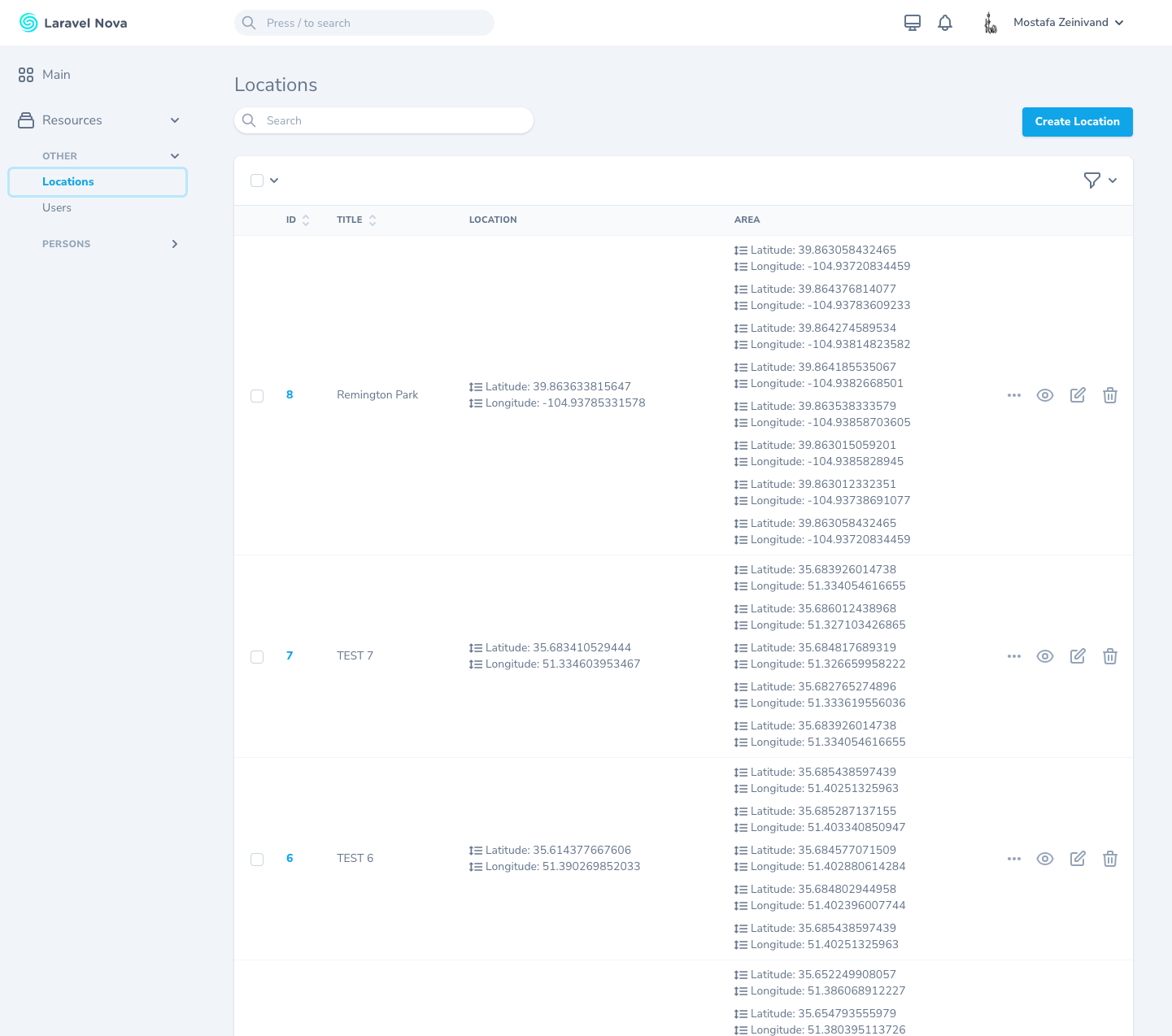Go to Users in sidebar
The width and height of the screenshot is (1172, 1036).
coord(57,208)
